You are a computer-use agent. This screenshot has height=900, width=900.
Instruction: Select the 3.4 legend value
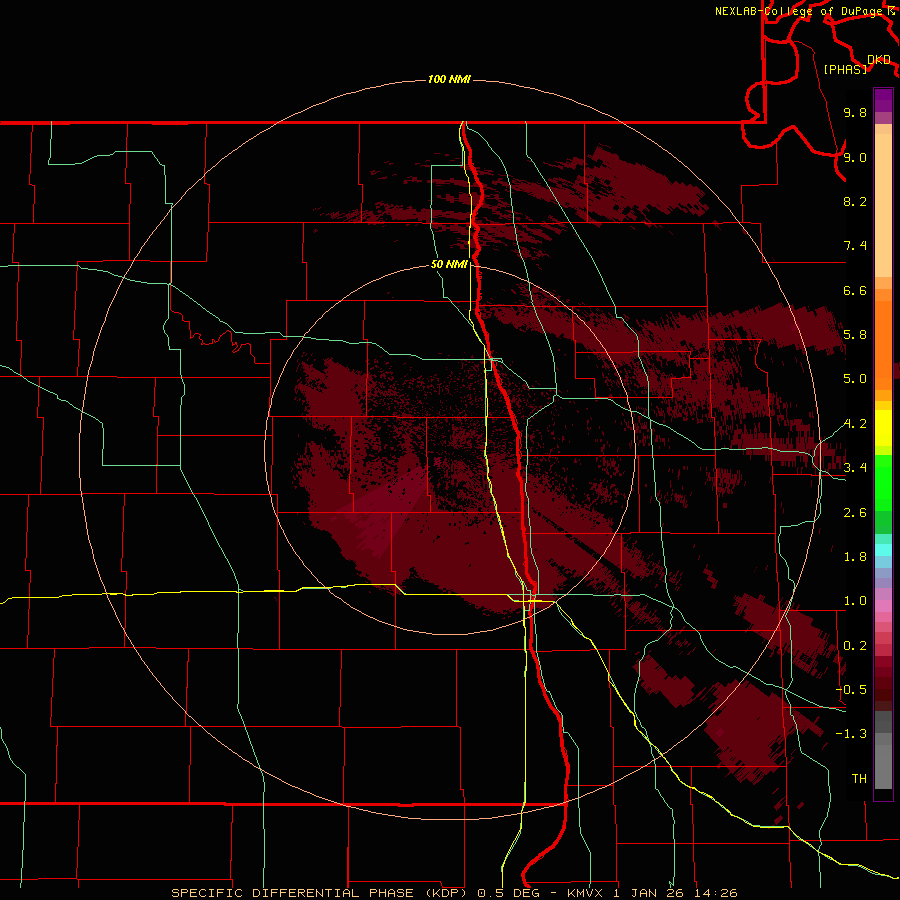[x=855, y=468]
